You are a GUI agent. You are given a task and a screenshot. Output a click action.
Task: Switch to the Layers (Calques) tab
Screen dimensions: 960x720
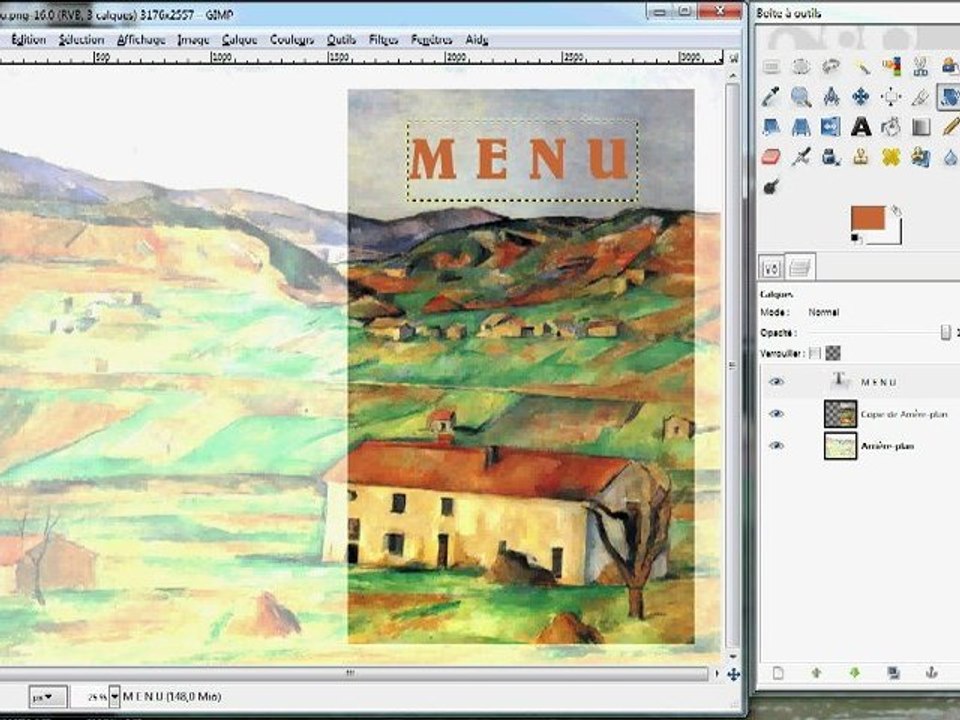800,267
